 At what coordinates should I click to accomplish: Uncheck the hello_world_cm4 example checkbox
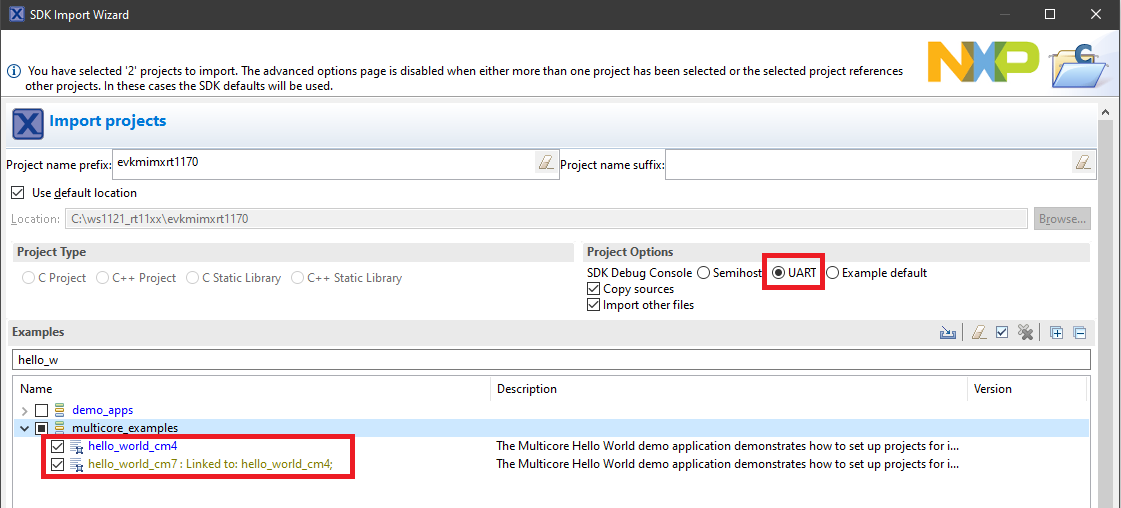(57, 447)
